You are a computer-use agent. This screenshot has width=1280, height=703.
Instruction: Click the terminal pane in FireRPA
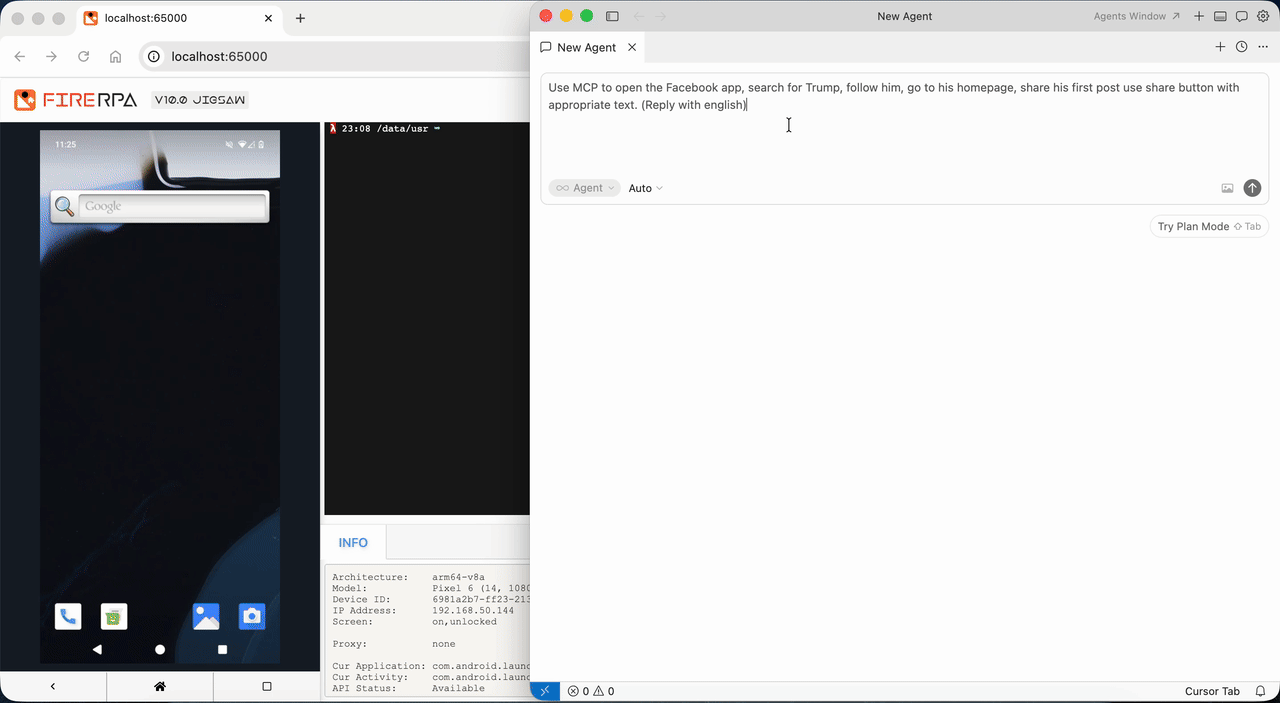427,320
